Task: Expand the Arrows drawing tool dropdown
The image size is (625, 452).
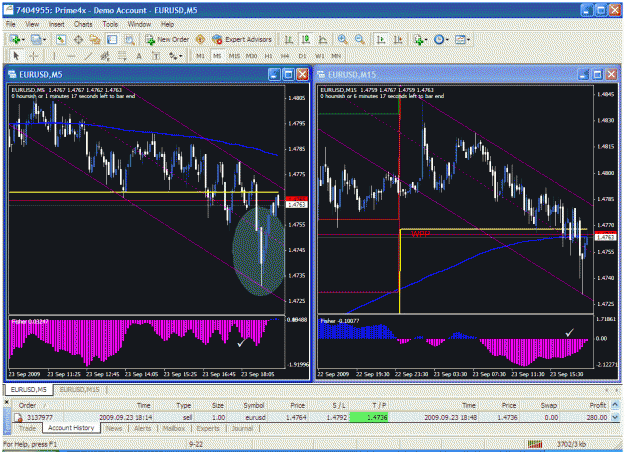Action: click(x=181, y=56)
